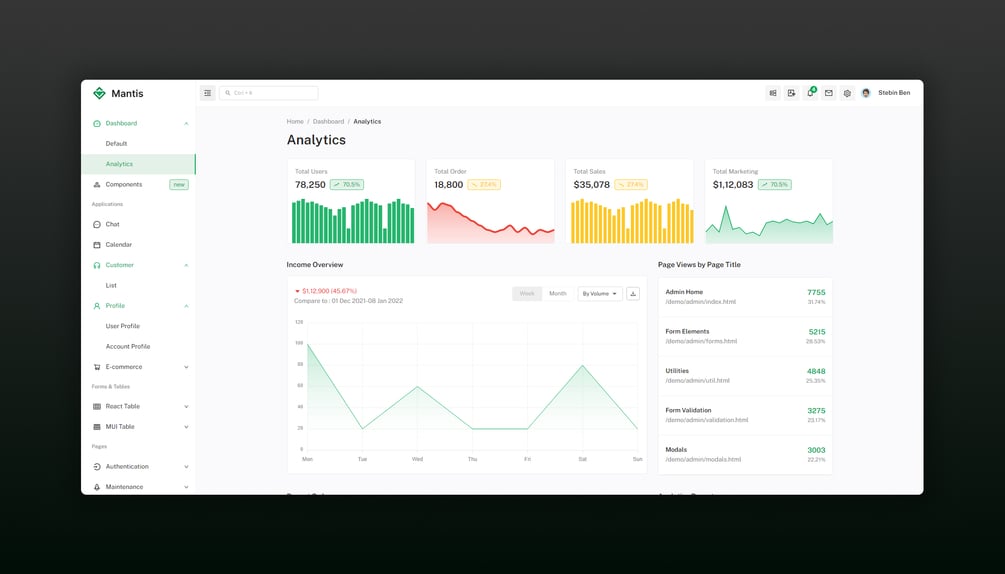Click the 27.4% badge on Total Sales

coord(631,184)
